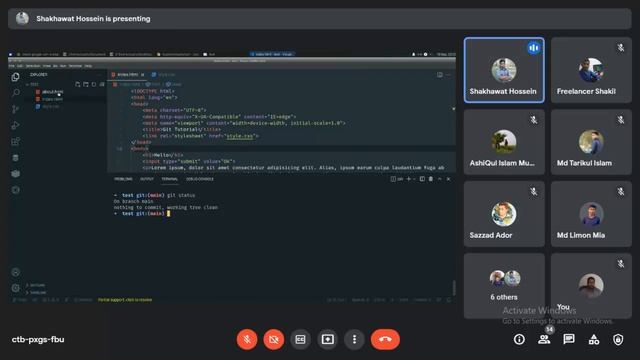This screenshot has height=360, width=640.
Task: Select the Shakhawat Hossein participant tile
Action: 504,70
